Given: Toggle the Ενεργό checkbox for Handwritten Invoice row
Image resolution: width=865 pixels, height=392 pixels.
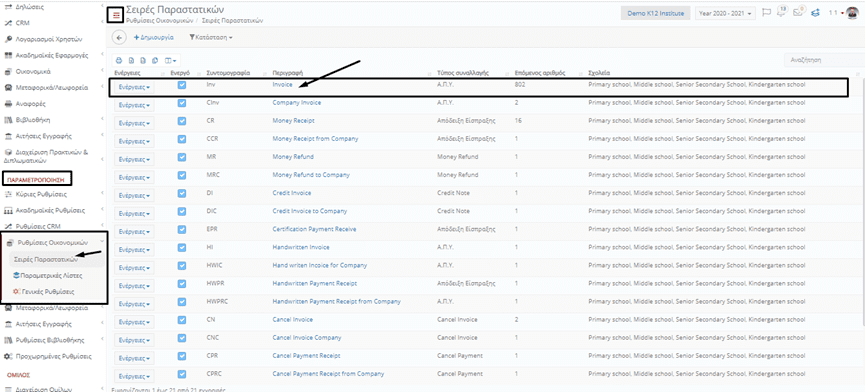Looking at the screenshot, I should 182,248.
